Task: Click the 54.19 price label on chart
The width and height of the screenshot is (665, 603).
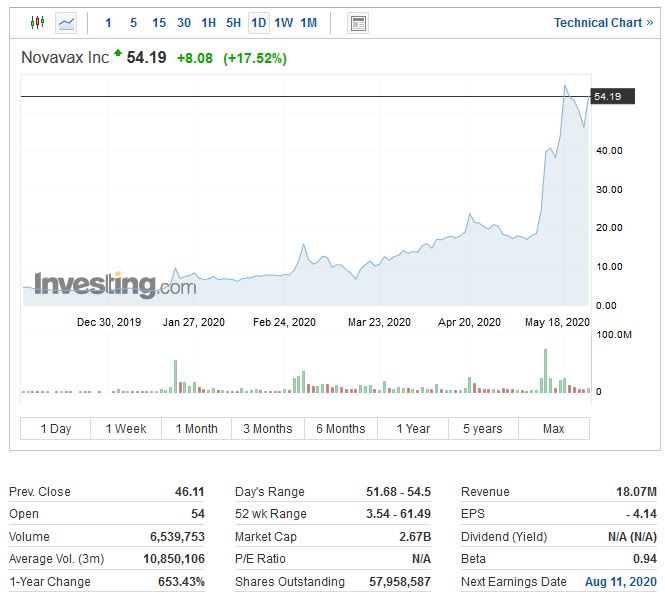Action: (x=612, y=96)
